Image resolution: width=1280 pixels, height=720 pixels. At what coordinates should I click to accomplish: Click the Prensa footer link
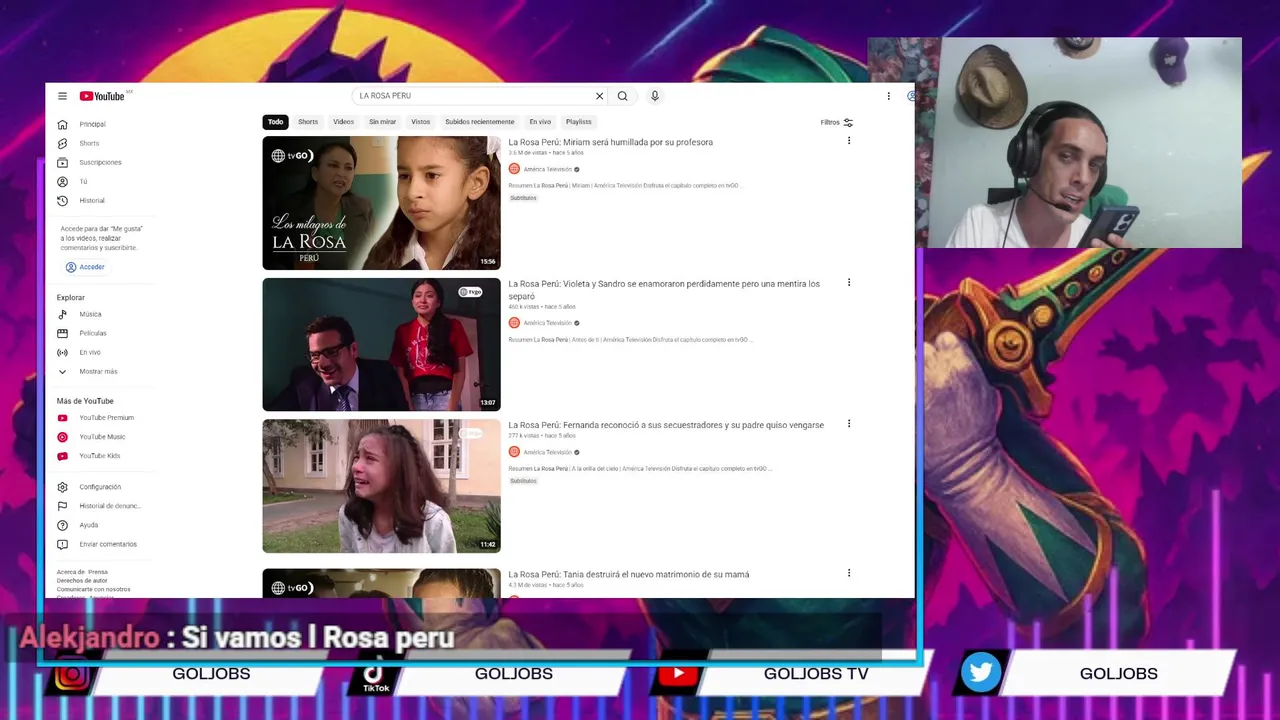98,572
